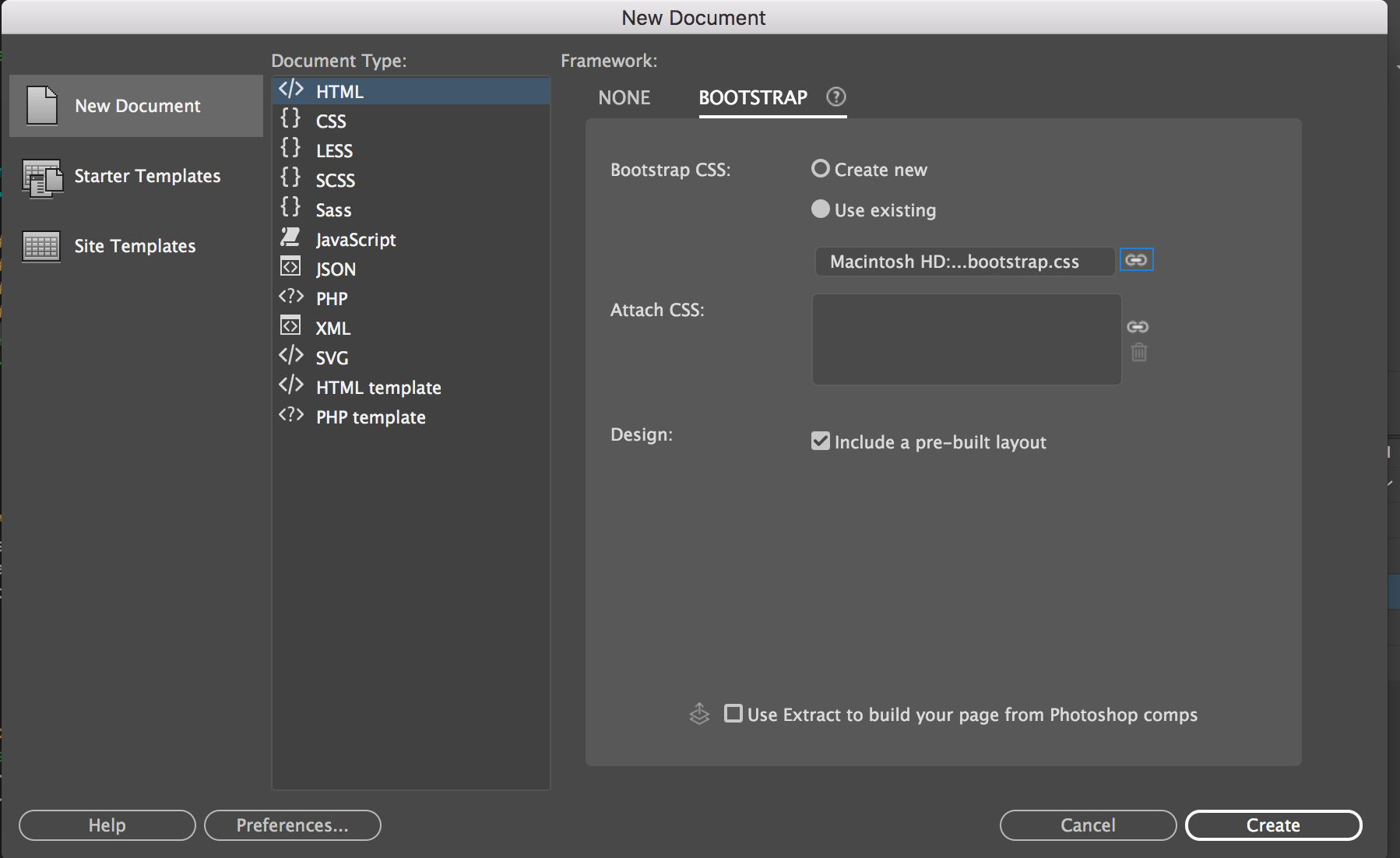Open the Starter Templates section
1400x858 pixels.
click(x=146, y=176)
